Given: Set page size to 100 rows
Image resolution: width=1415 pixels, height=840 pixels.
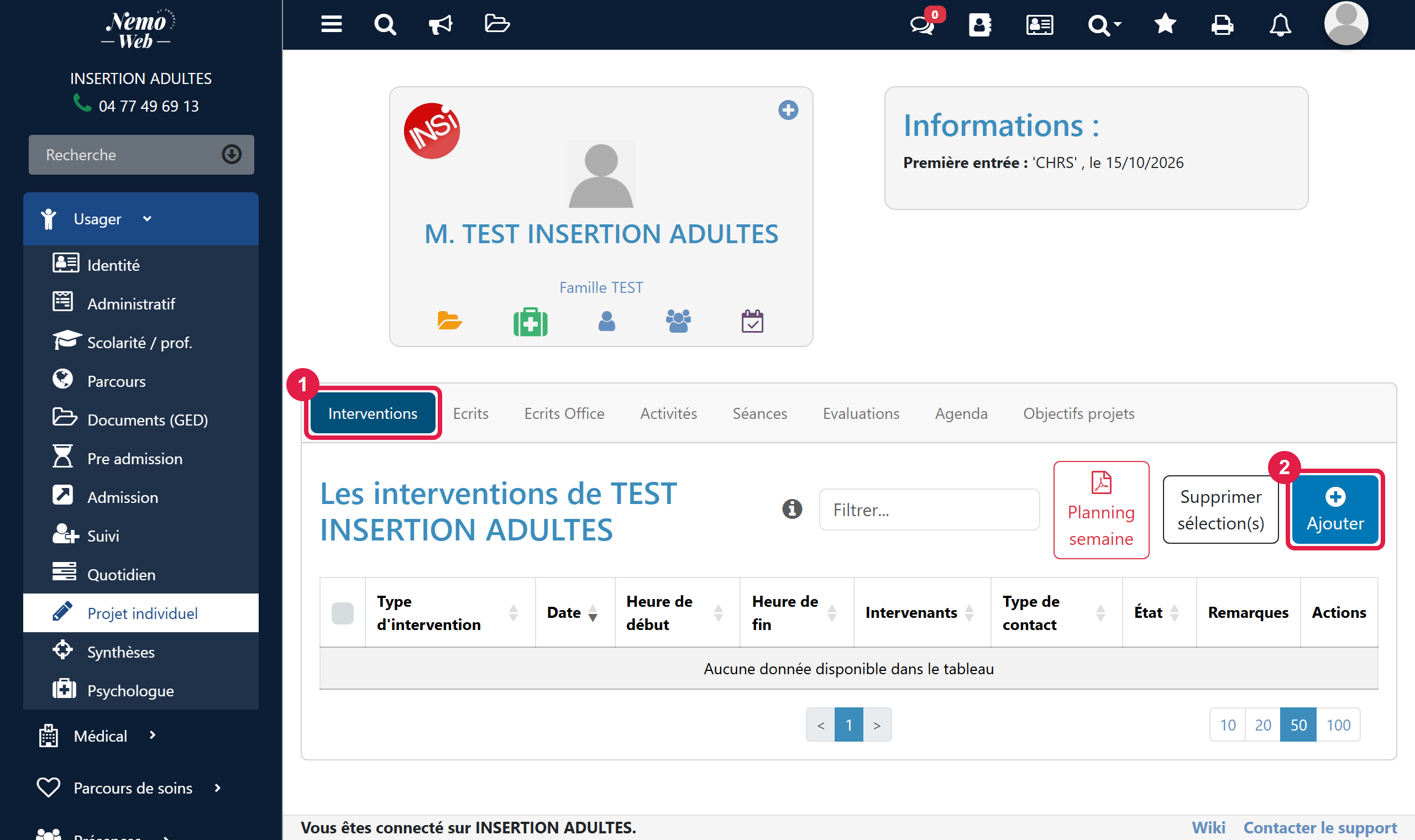Looking at the screenshot, I should point(1338,725).
